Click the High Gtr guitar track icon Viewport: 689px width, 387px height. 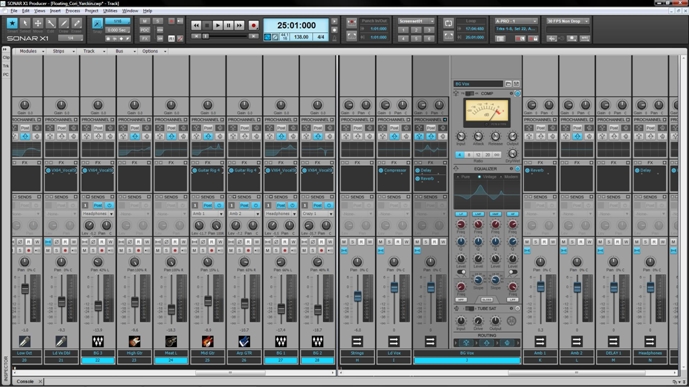click(134, 341)
